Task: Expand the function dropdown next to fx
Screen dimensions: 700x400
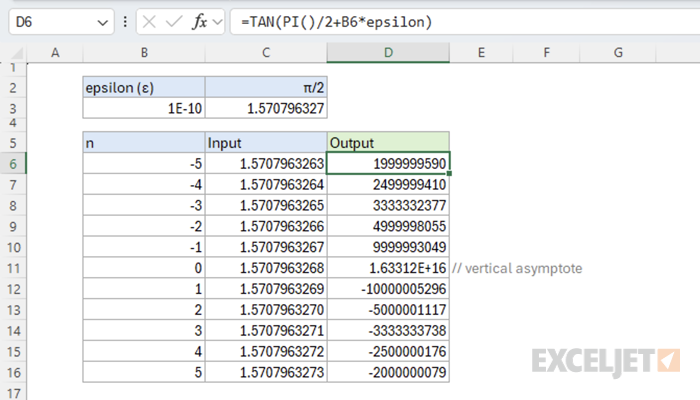Action: point(217,21)
